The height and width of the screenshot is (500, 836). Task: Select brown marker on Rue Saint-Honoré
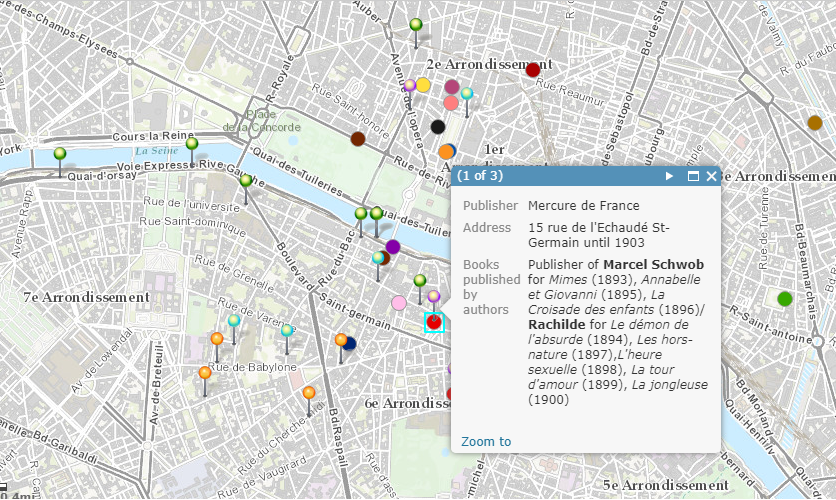[358, 139]
